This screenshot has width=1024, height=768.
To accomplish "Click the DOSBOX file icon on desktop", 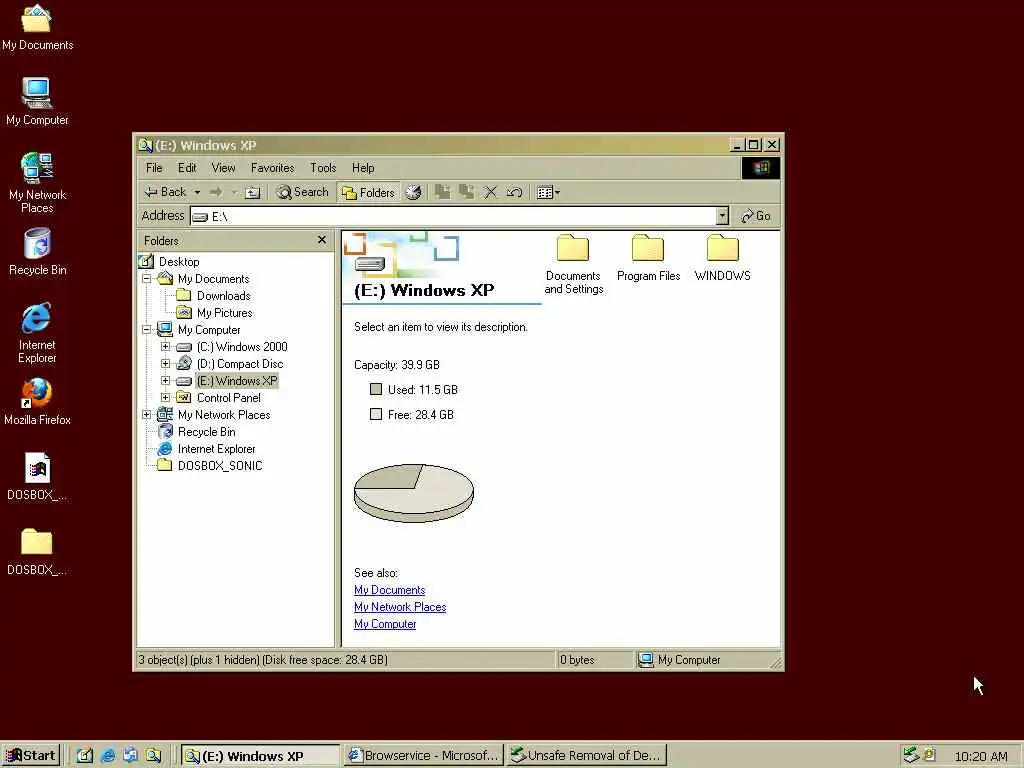I will pyautogui.click(x=37, y=477).
